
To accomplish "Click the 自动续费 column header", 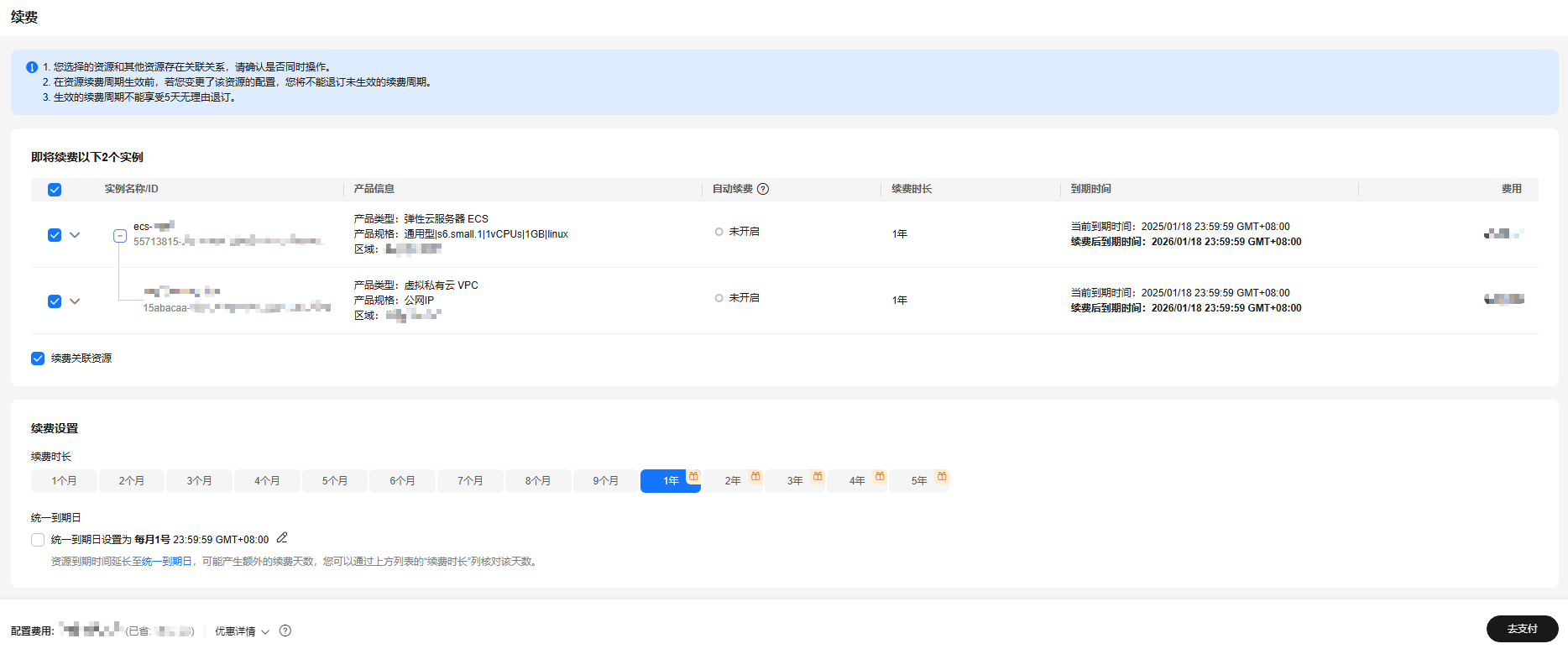I will [x=733, y=189].
